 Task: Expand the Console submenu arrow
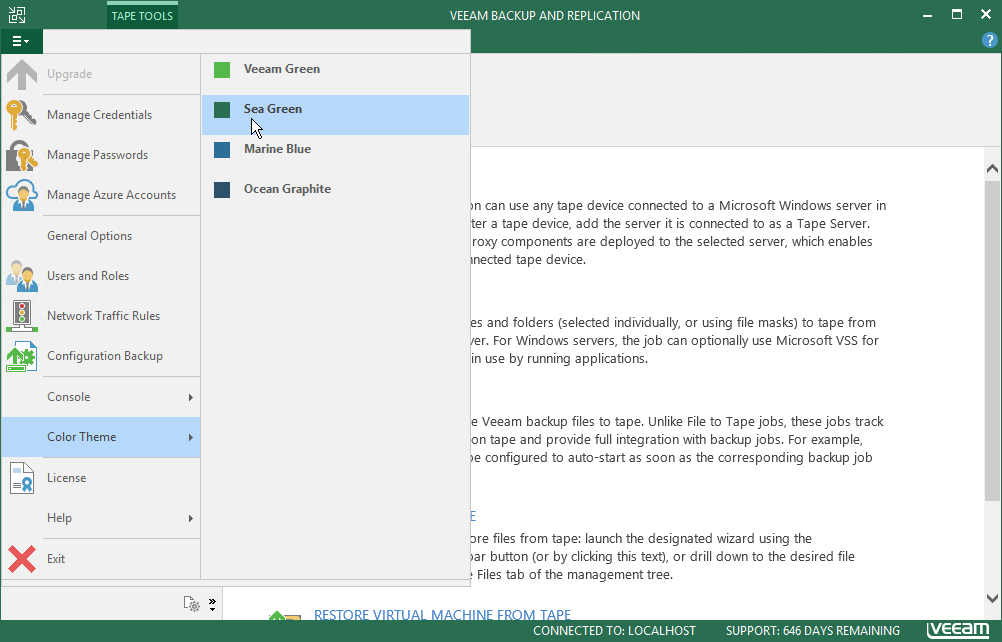(x=190, y=397)
